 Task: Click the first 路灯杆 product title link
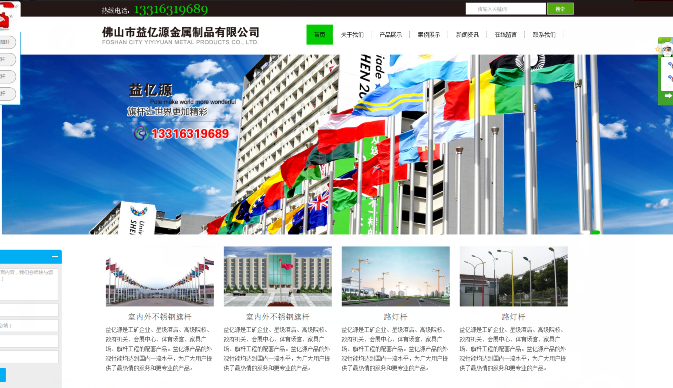[x=395, y=317]
